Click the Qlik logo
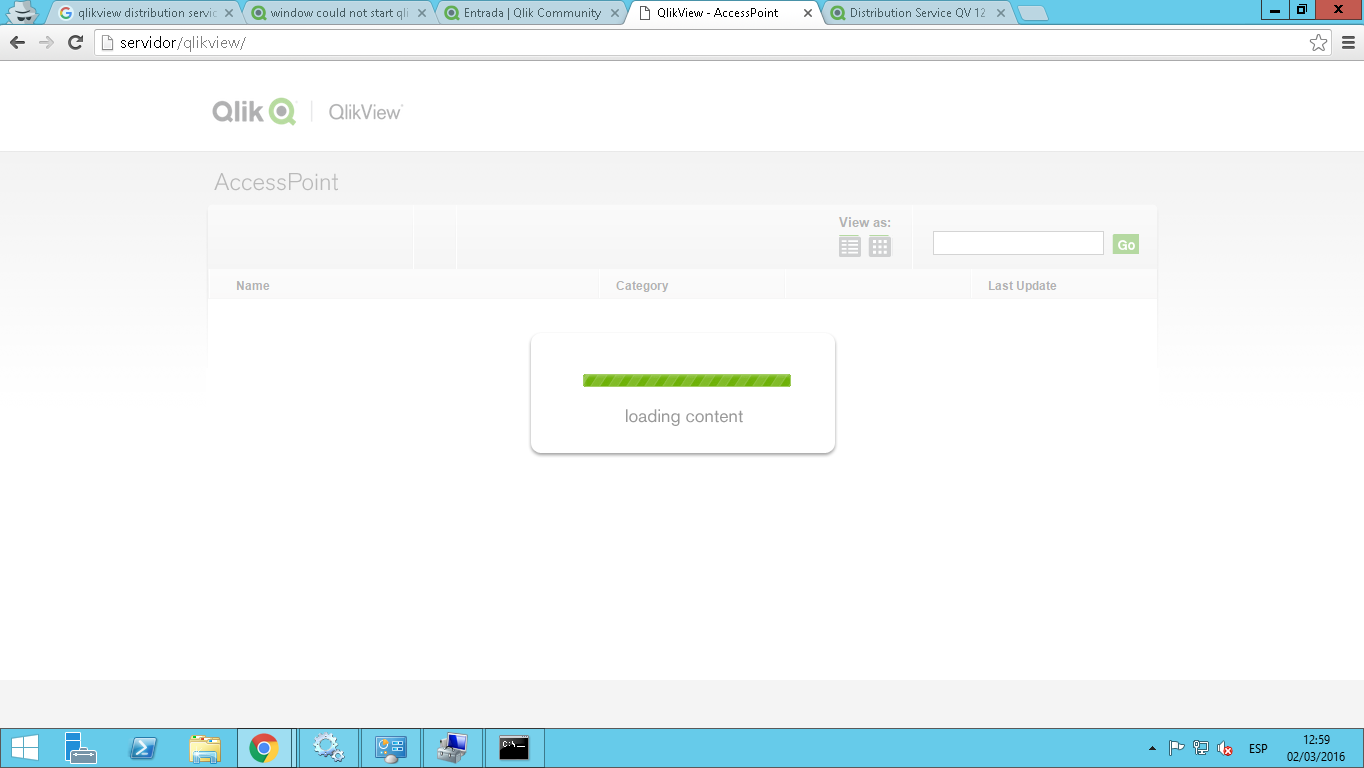1364x768 pixels. (x=254, y=111)
